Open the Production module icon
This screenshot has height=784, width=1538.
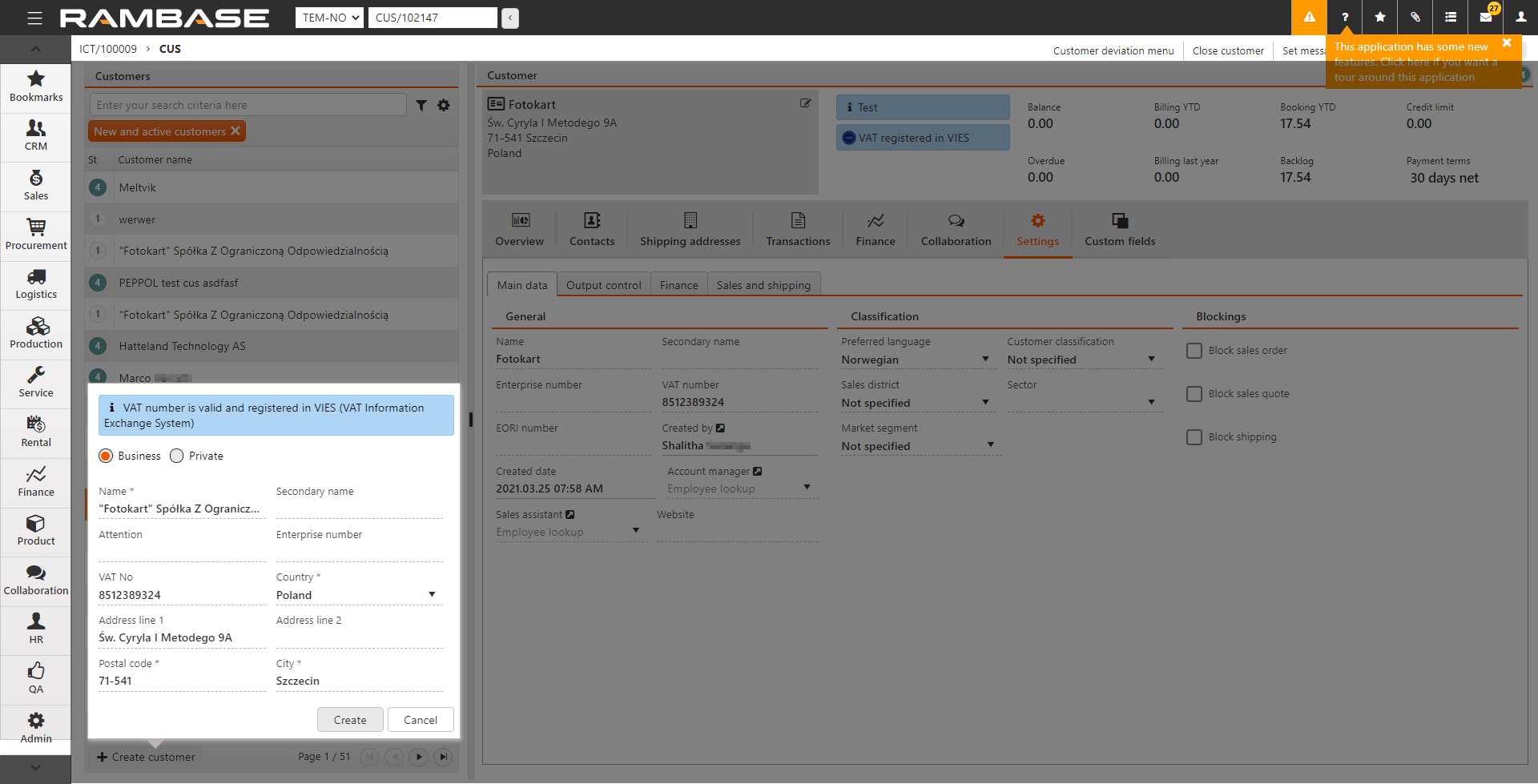[36, 327]
